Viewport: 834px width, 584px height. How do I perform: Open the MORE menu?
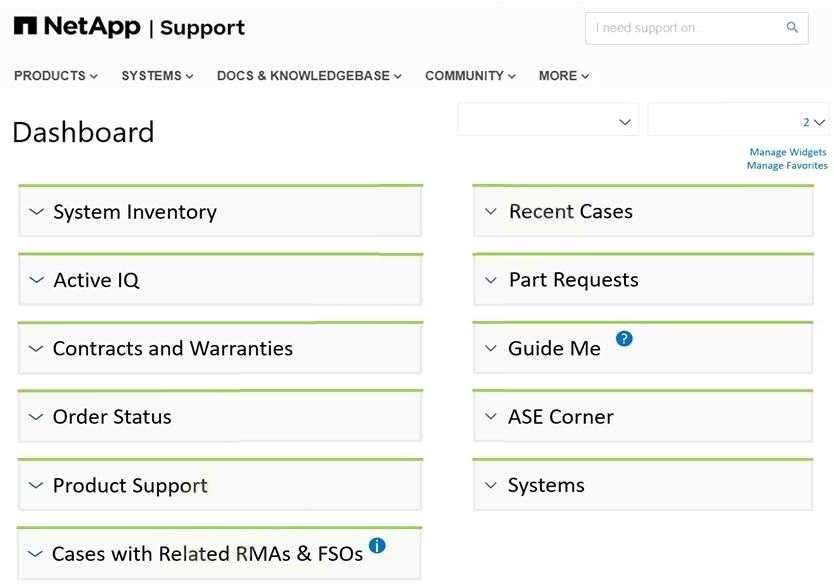point(564,76)
